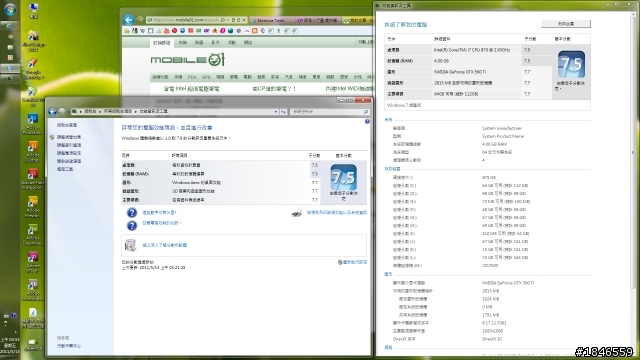Launch Adobe Soundbooth from the desktop

point(33,290)
